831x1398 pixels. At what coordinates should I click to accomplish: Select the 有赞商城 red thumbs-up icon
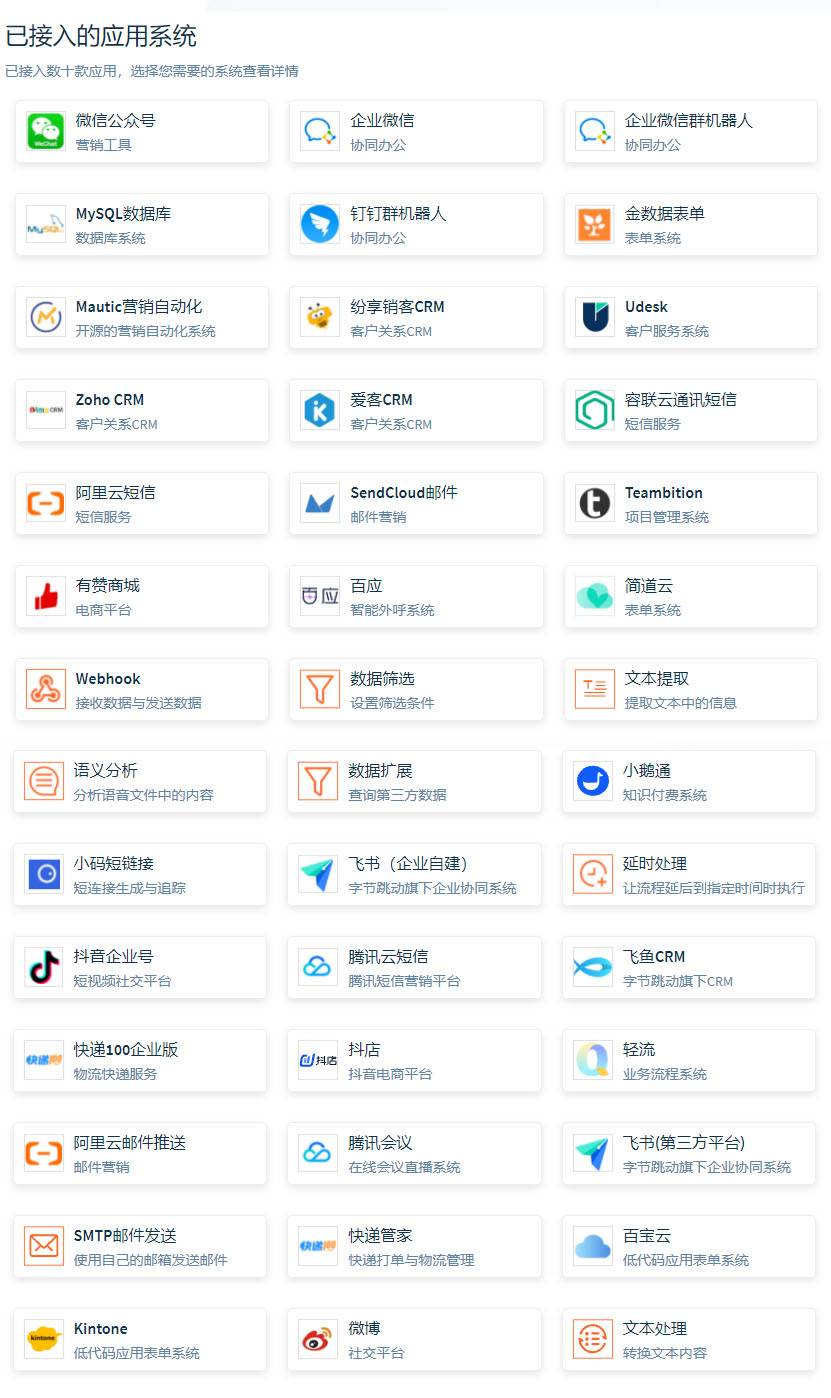pyautogui.click(x=46, y=597)
